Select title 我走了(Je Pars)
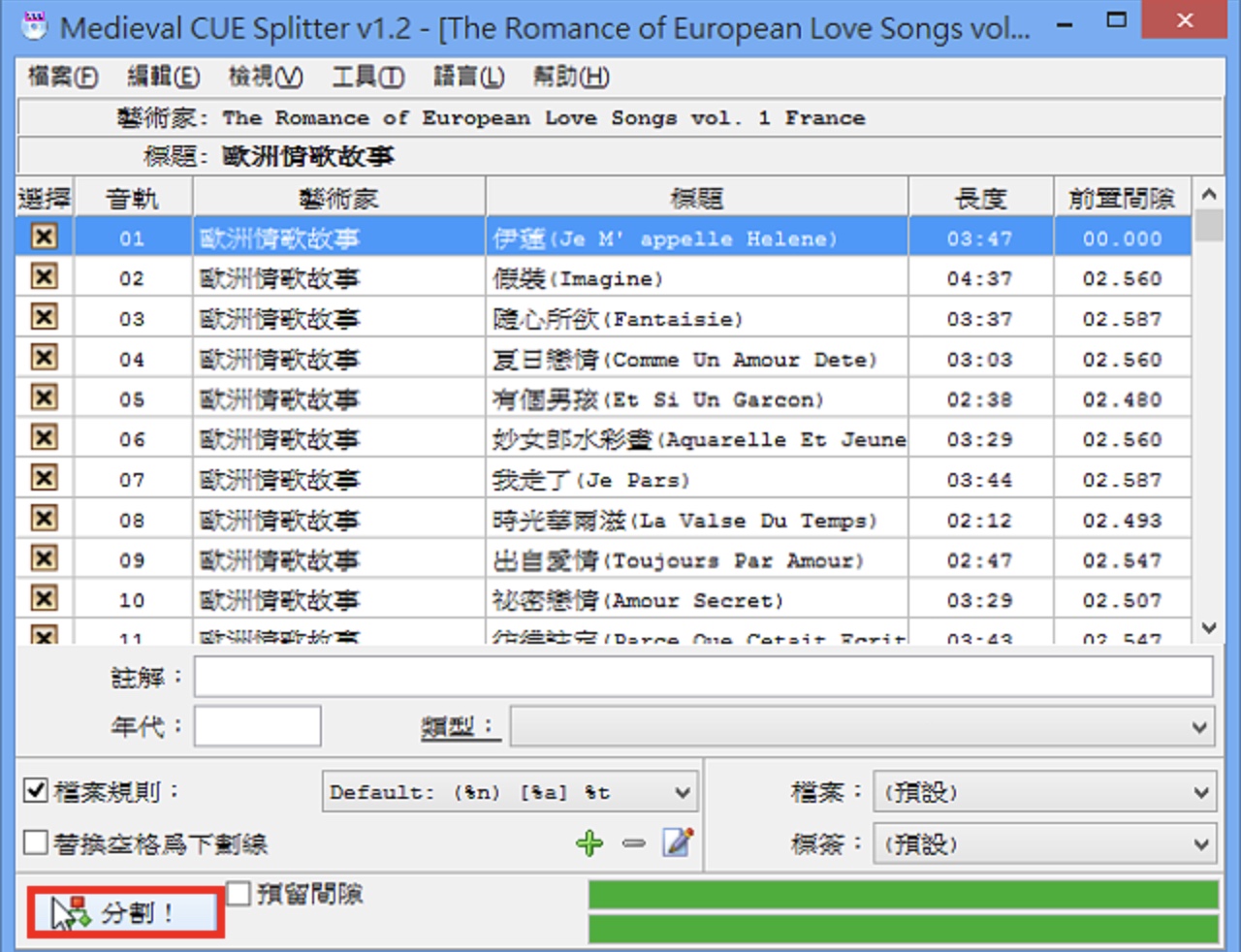The image size is (1241, 952). 591,480
